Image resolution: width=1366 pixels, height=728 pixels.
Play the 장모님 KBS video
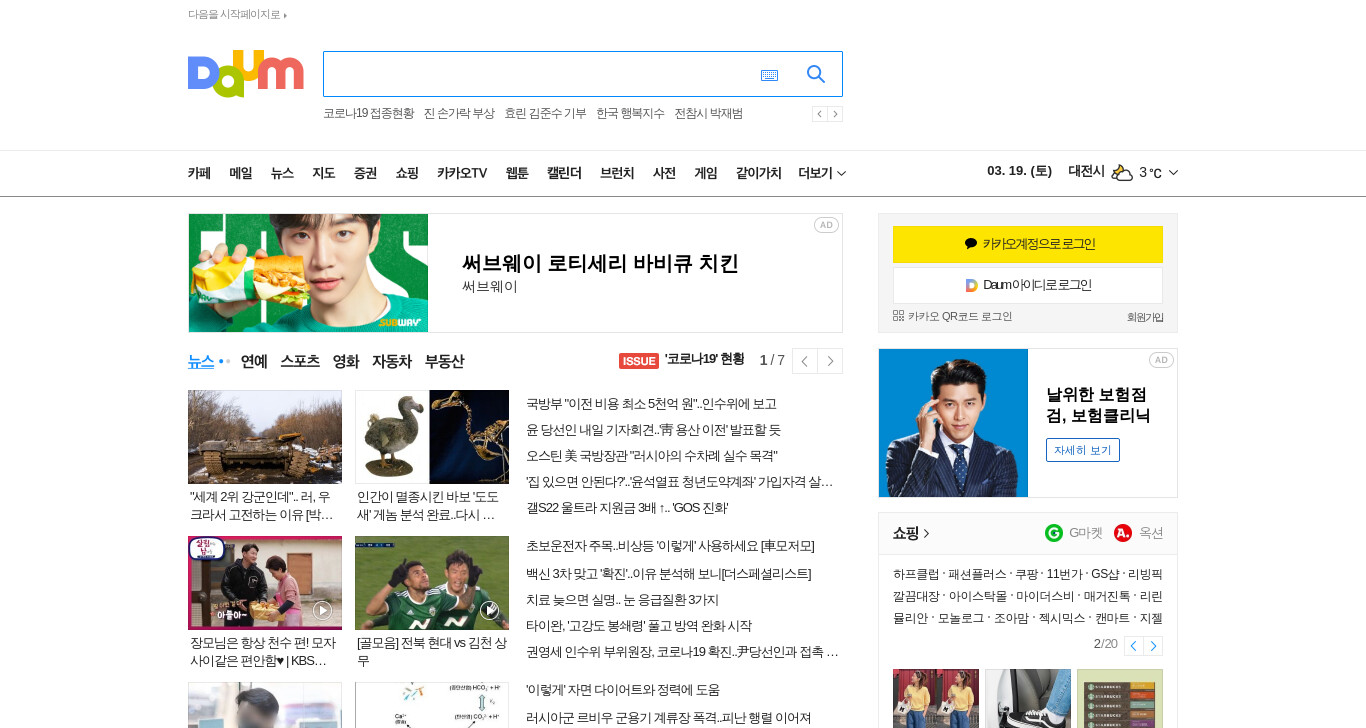[x=322, y=610]
